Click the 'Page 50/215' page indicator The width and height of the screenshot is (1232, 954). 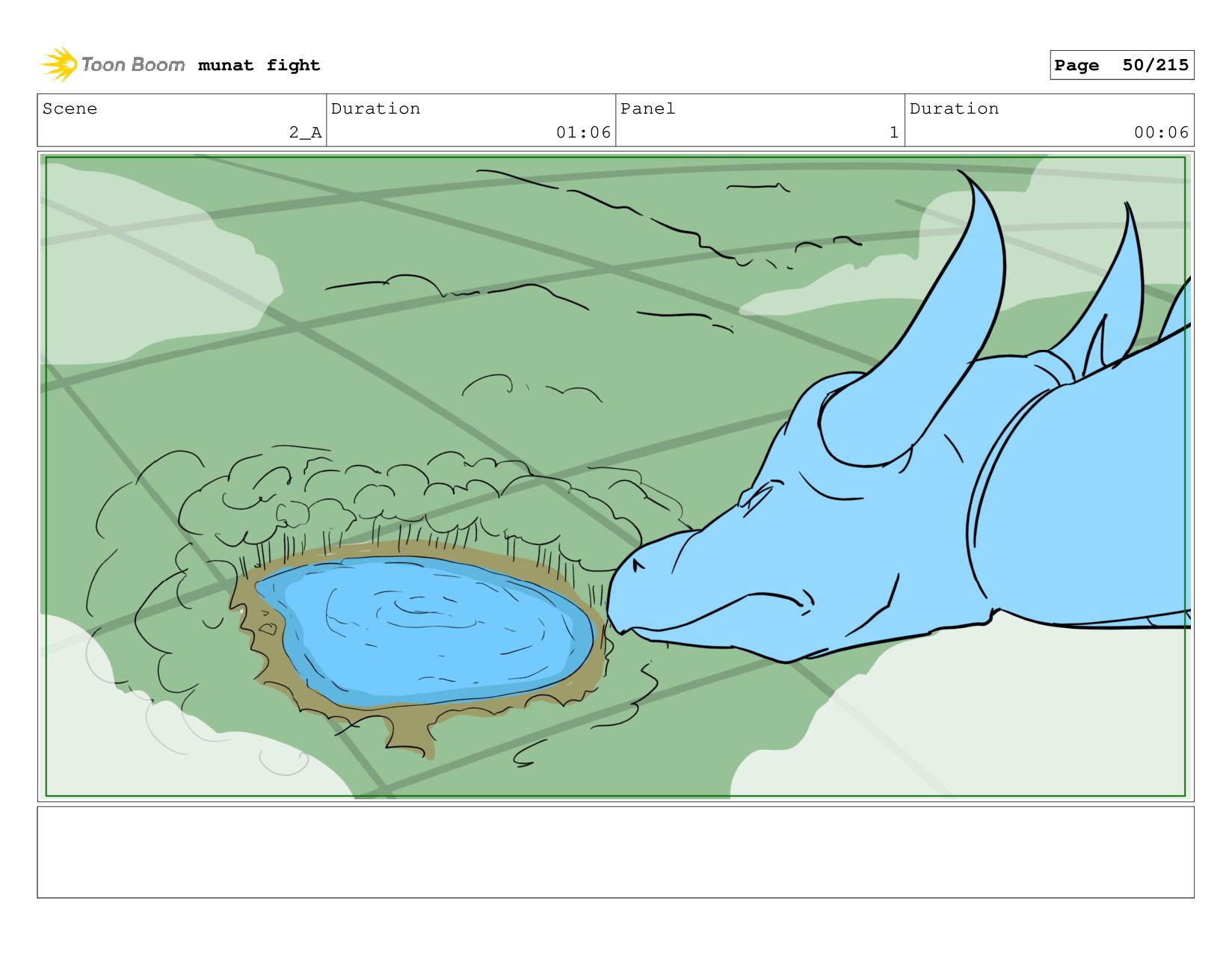point(1121,65)
